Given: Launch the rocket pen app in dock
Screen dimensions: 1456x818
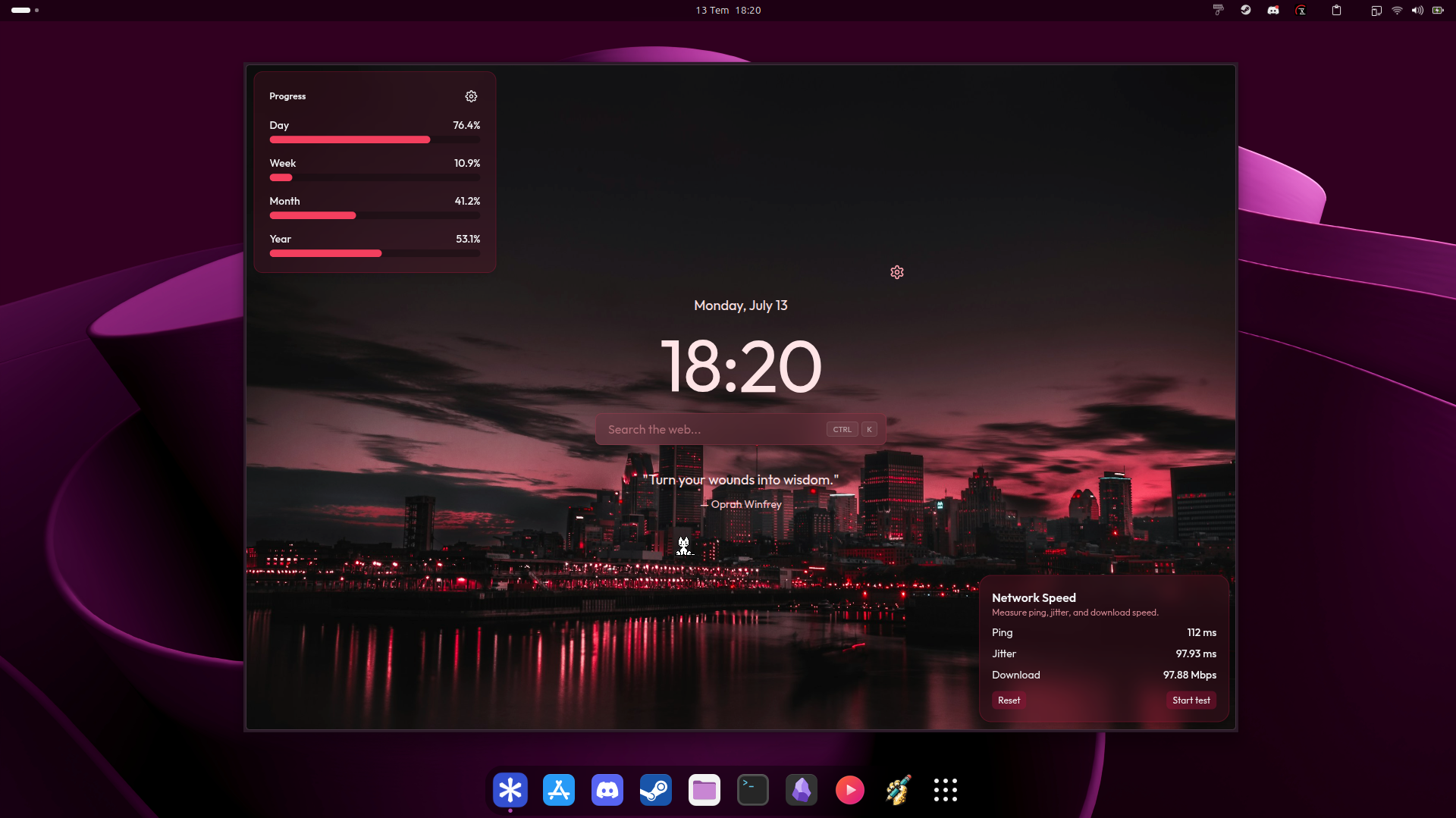Looking at the screenshot, I should coord(899,790).
